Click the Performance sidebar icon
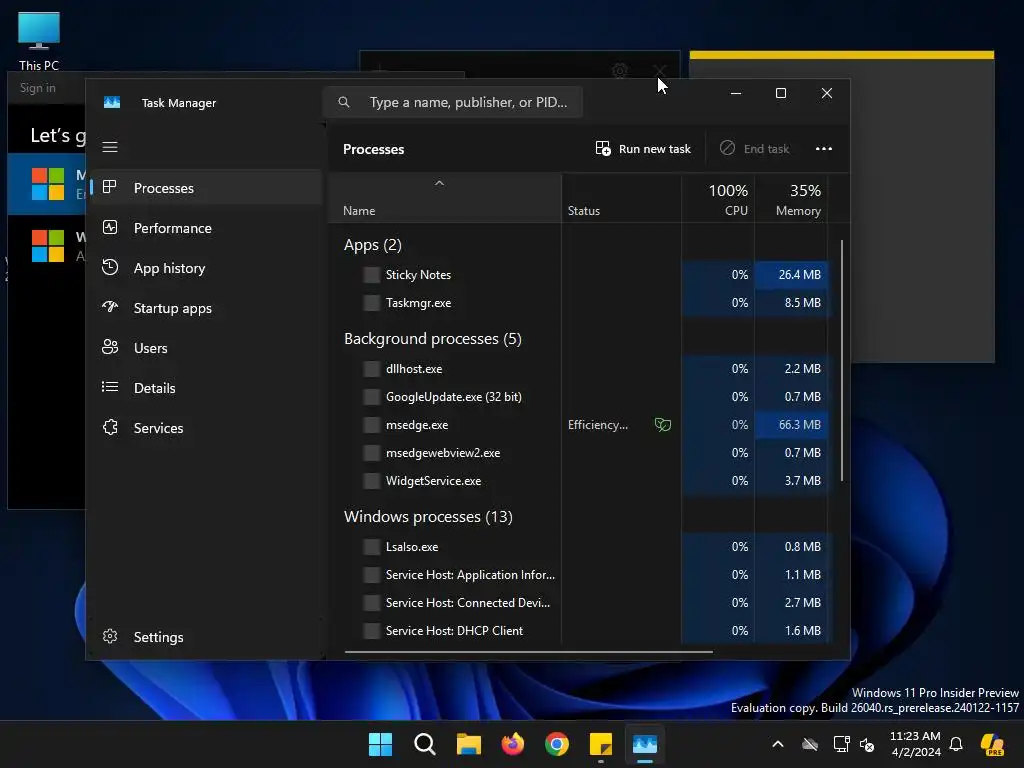 point(110,227)
